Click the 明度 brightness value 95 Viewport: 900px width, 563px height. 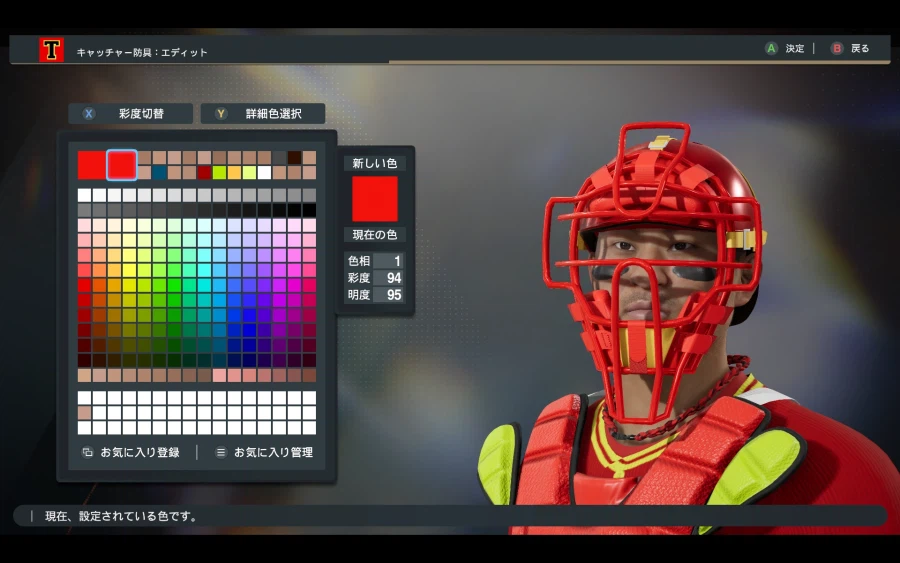[388, 295]
